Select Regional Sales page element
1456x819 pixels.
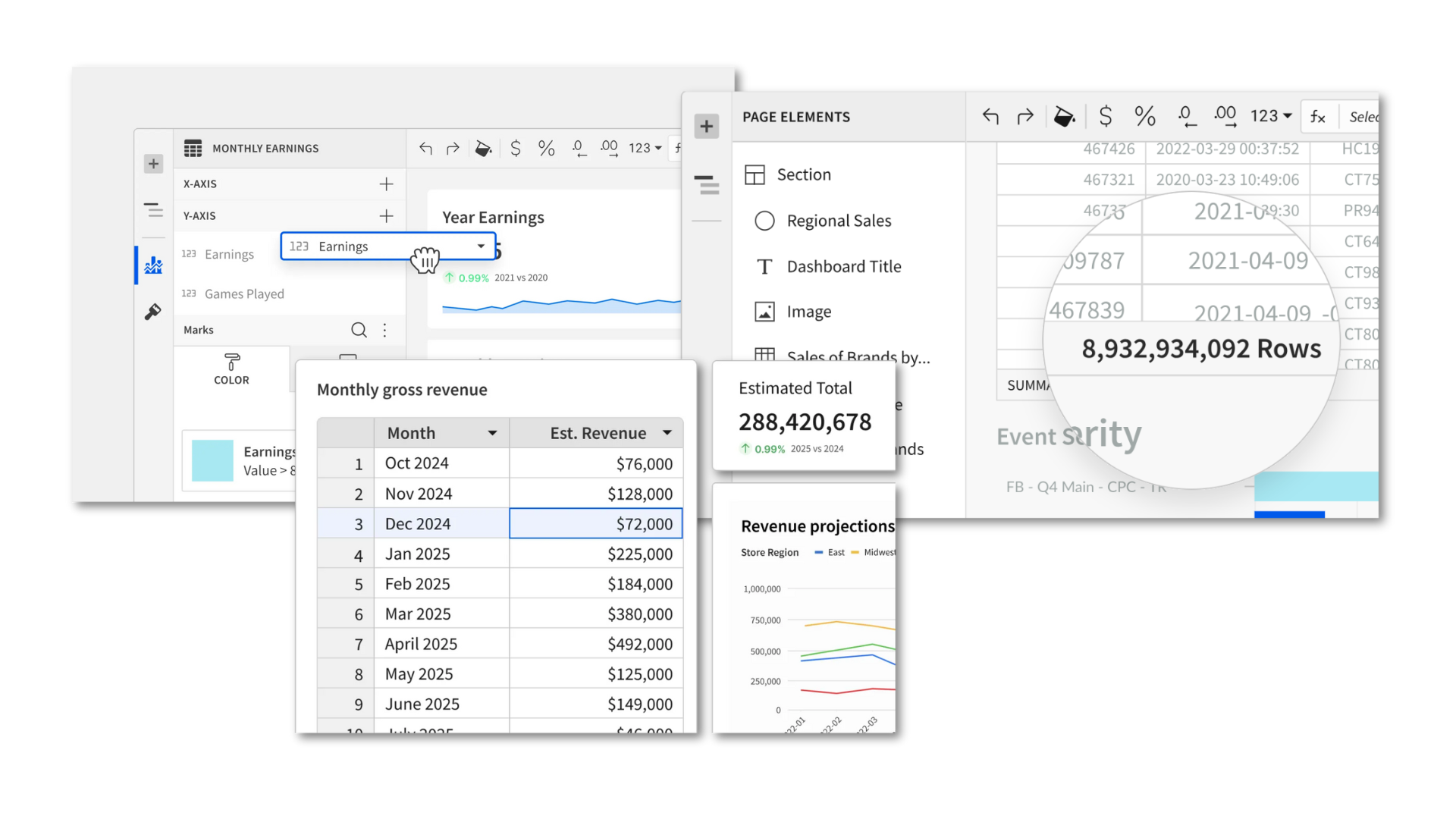(839, 221)
